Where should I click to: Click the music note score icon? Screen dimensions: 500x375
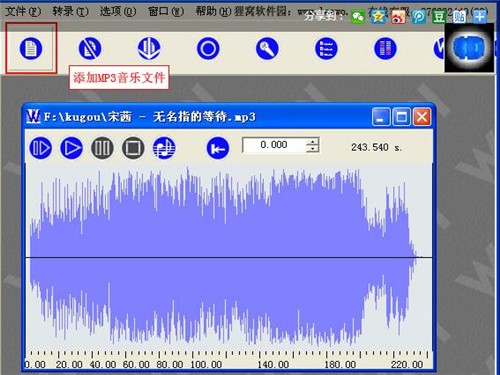(164, 148)
